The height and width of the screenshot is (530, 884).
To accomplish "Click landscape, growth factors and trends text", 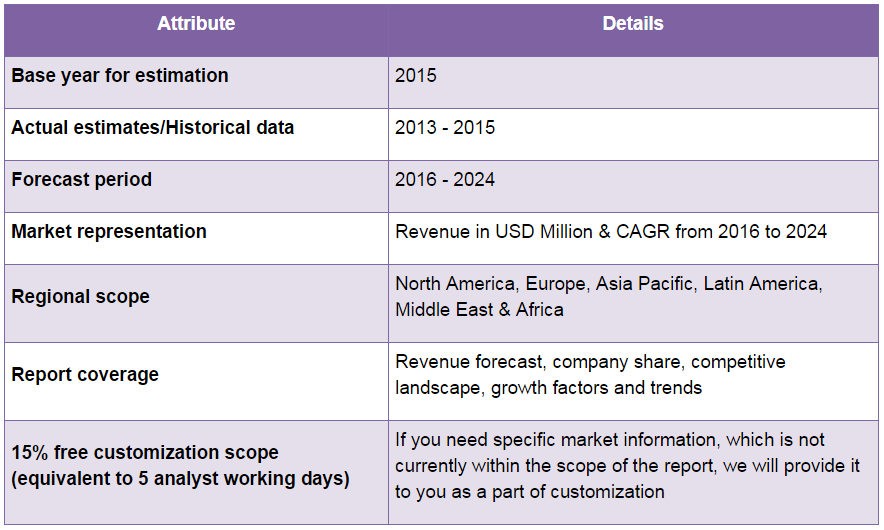I will 549,388.
